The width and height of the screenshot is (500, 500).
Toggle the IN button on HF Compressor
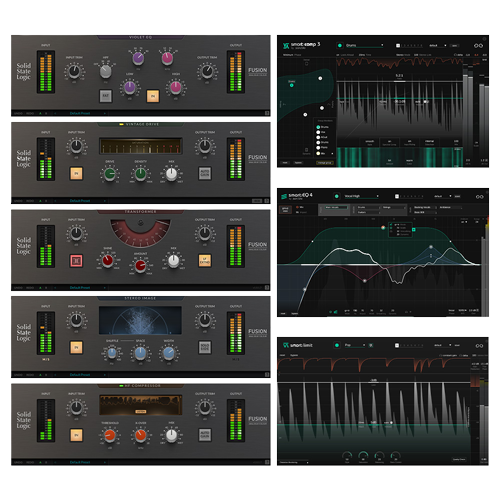coord(76,435)
